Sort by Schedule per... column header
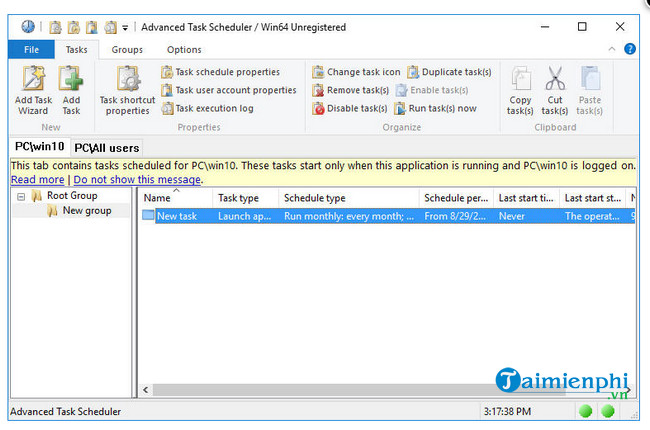The image size is (650, 430). 456,198
